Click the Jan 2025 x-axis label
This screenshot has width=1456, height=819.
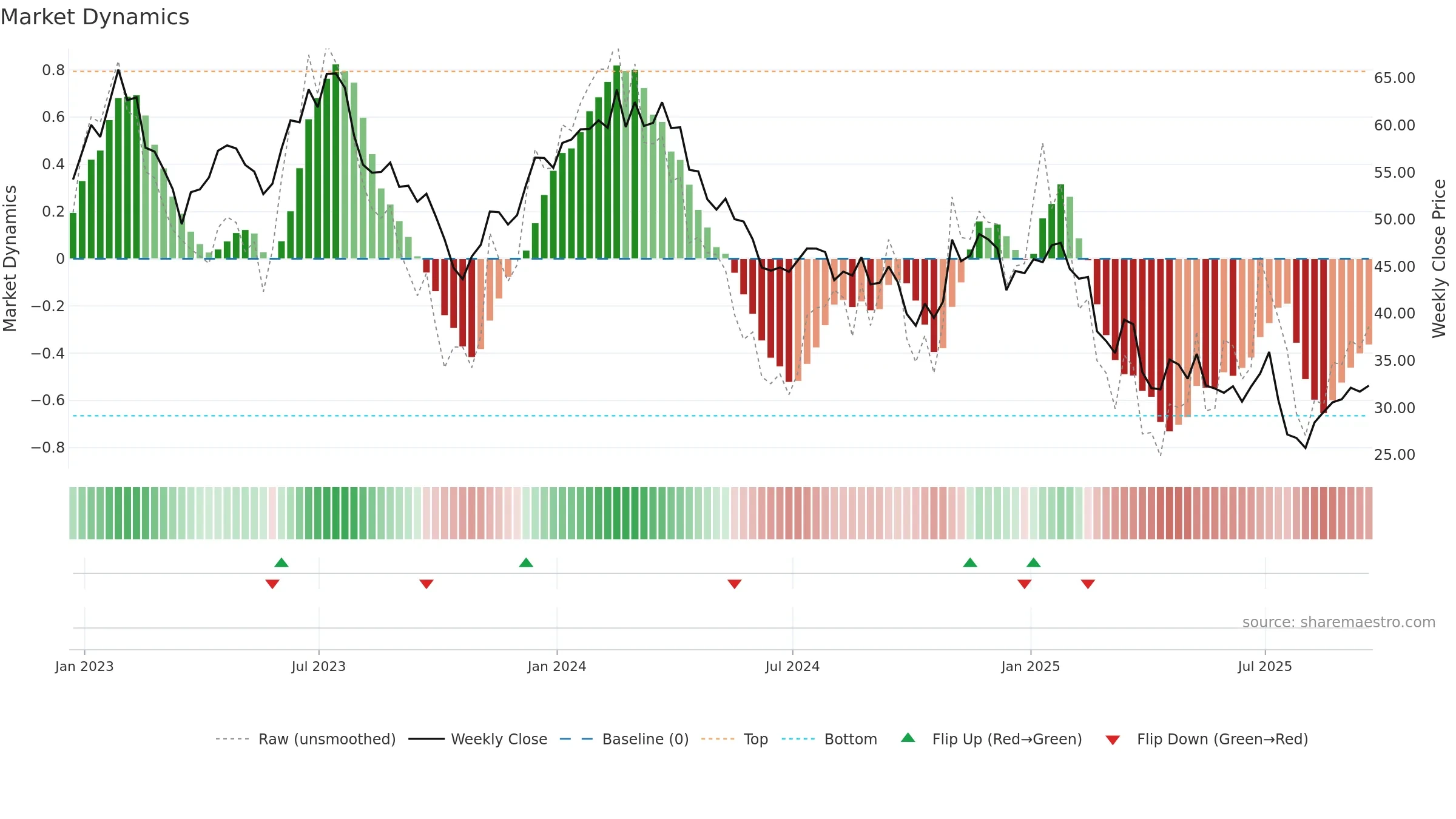click(1031, 666)
